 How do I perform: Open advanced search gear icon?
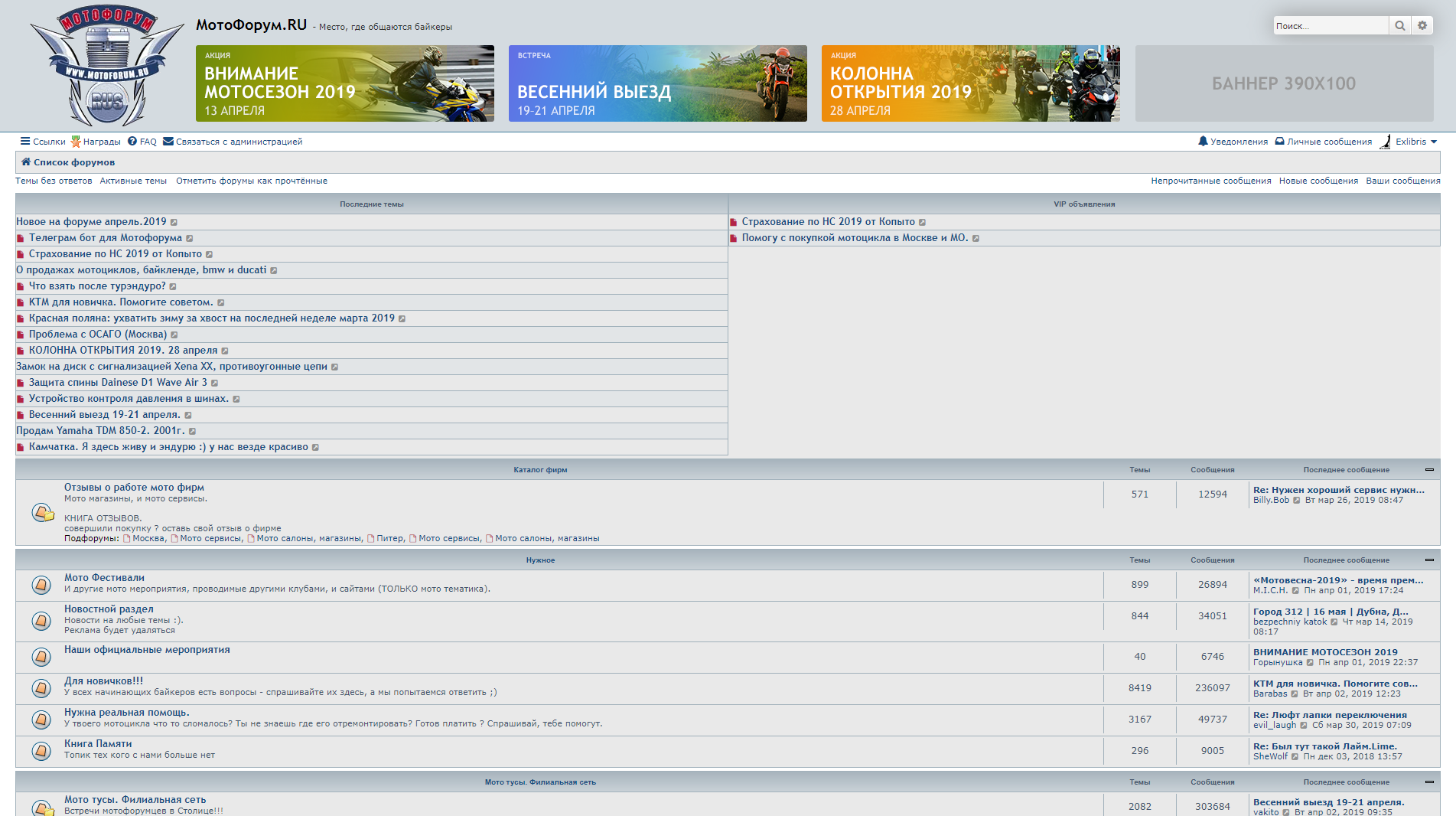(x=1422, y=25)
